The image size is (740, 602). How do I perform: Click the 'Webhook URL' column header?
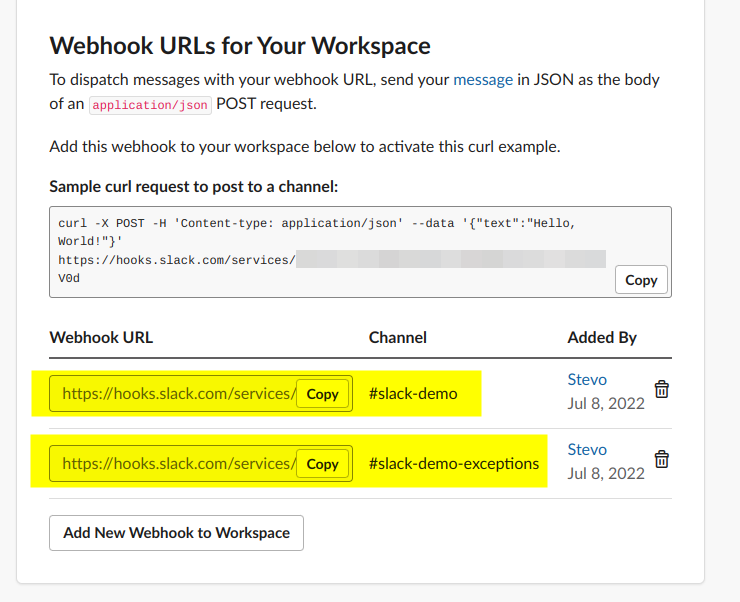[101, 337]
